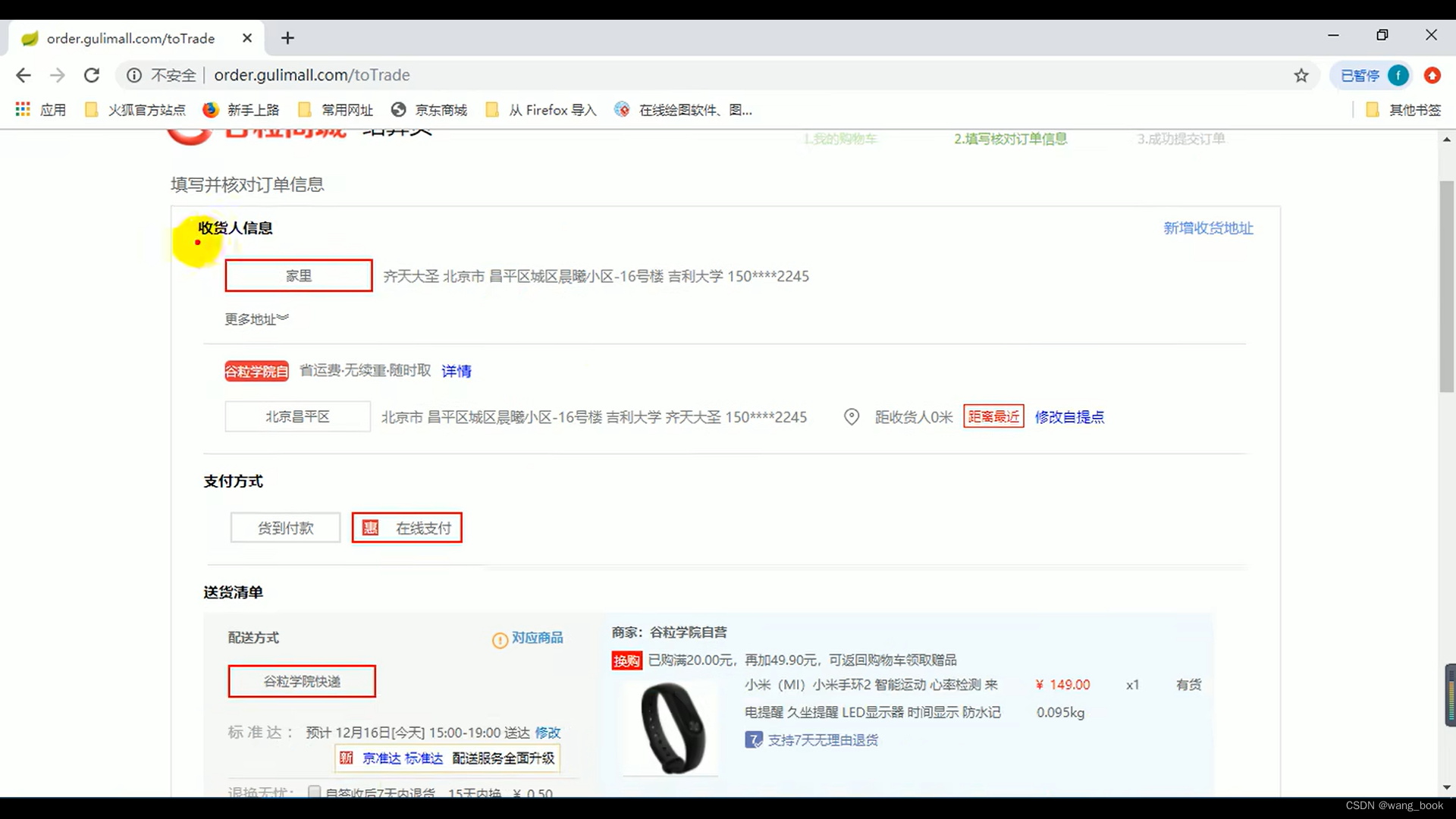Click the red update arrow icon
Viewport: 1456px width, 819px height.
point(1432,75)
